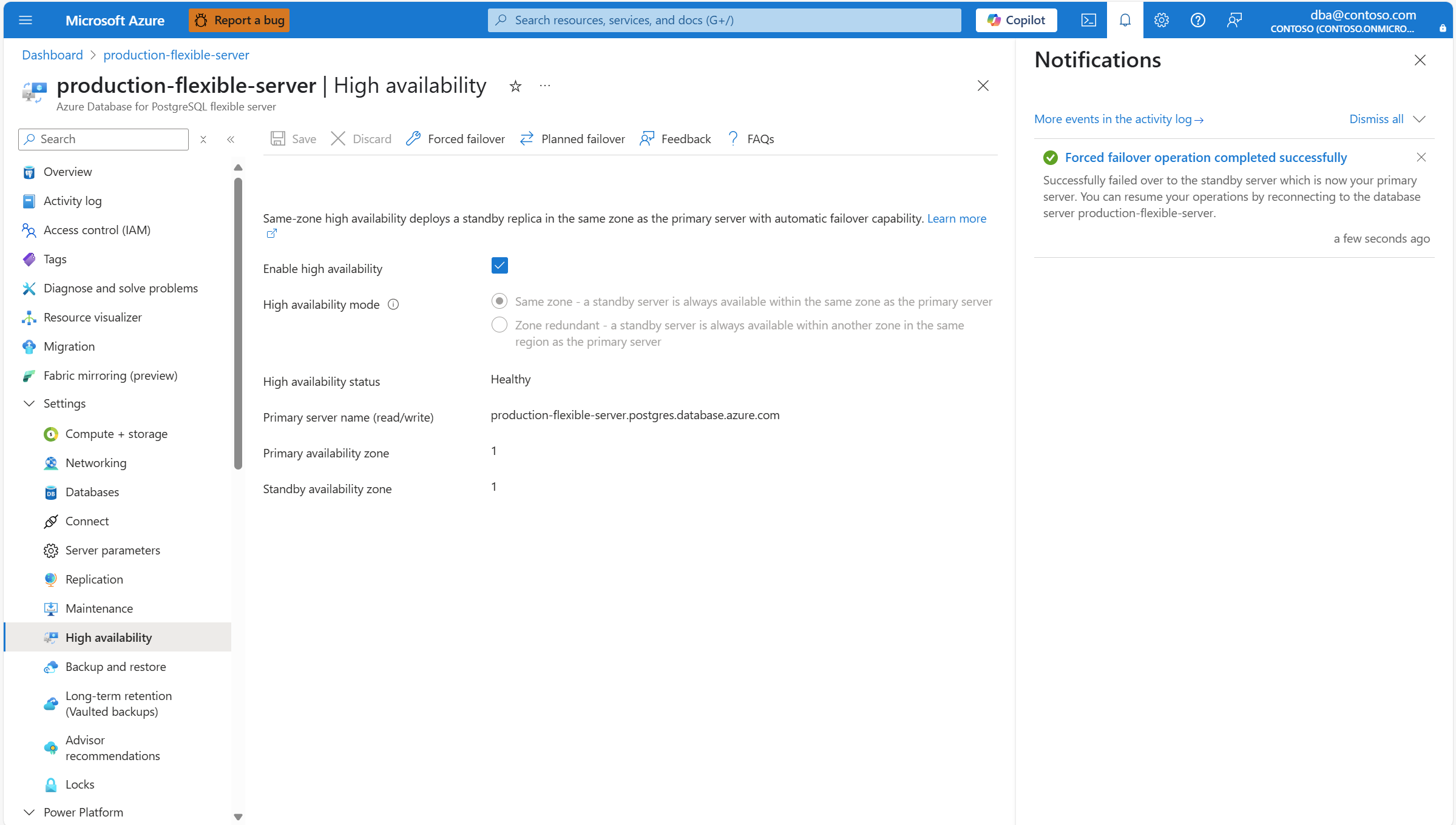1456x825 pixels.
Task: Click the Advisor recommendations icon
Action: [51, 748]
